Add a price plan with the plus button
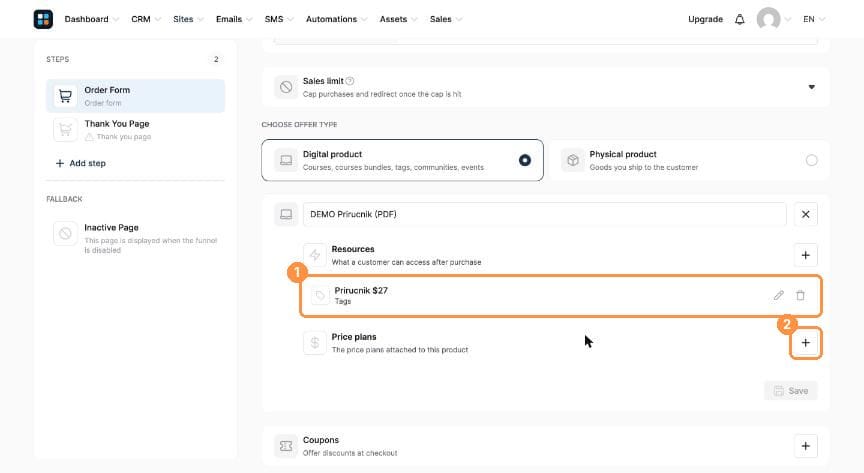864x473 pixels. pyautogui.click(x=806, y=343)
